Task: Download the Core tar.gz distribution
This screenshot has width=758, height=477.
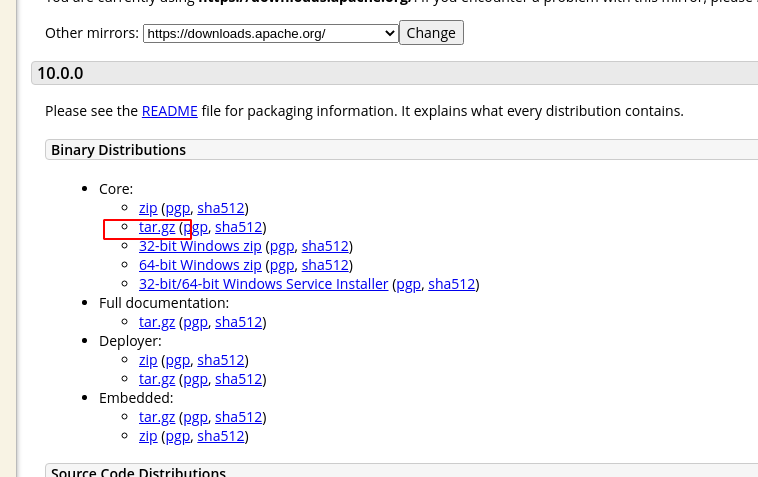Action: point(157,227)
